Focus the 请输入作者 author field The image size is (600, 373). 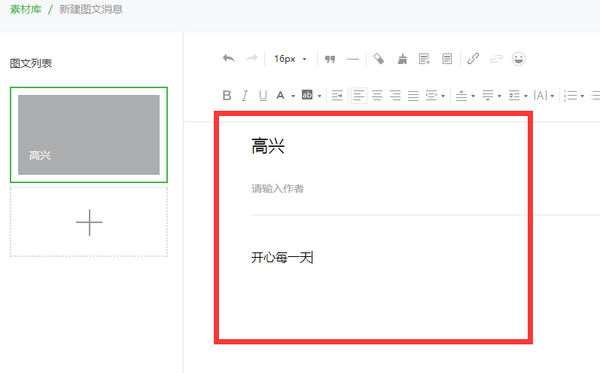tap(277, 188)
